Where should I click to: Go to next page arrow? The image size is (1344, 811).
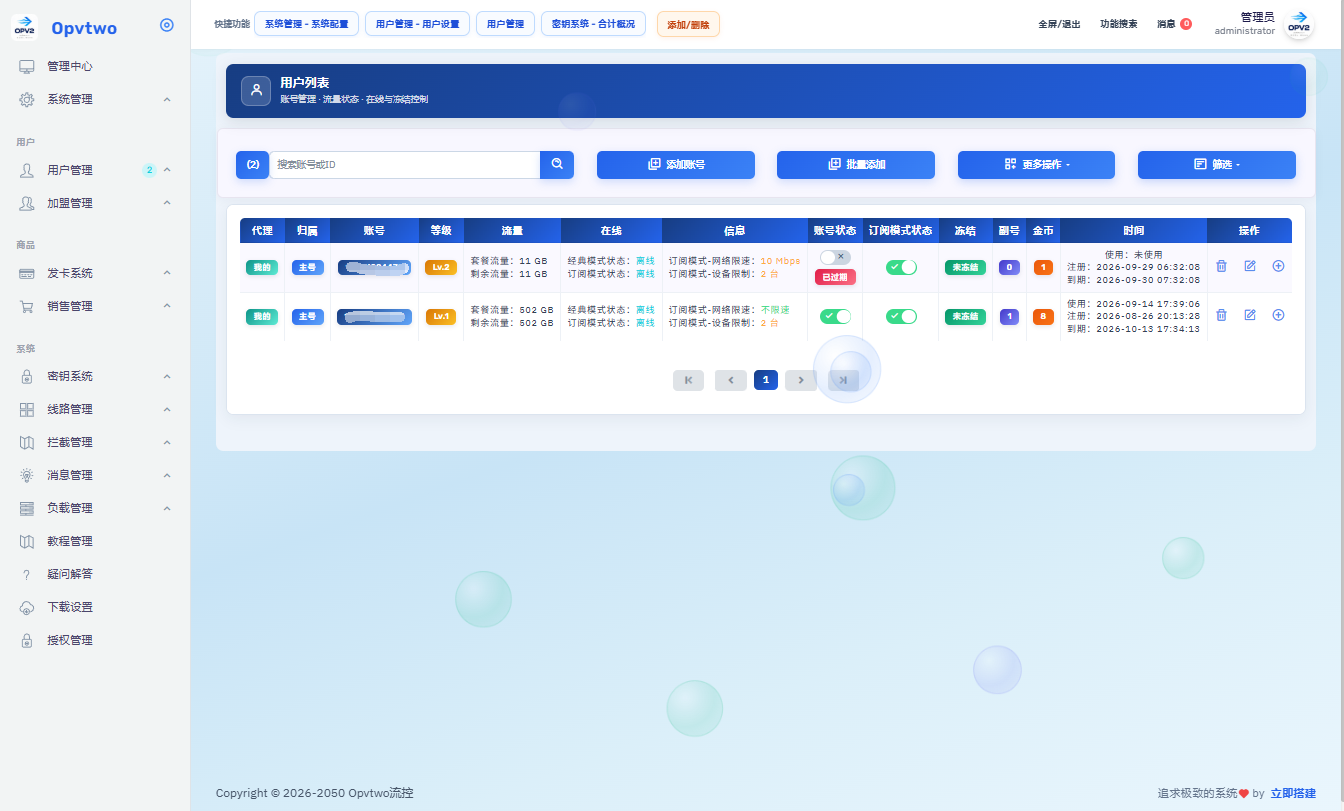(x=801, y=380)
